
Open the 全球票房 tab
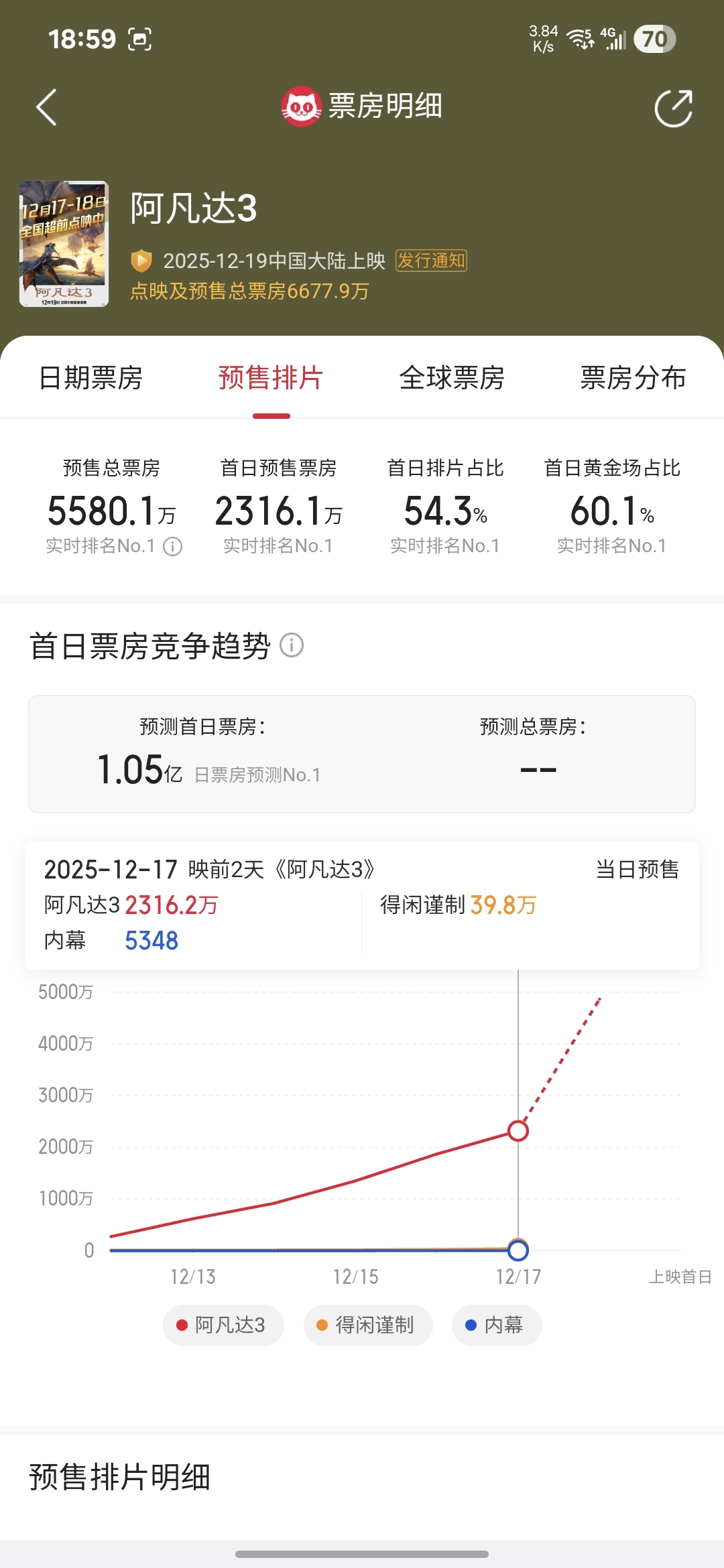[452, 378]
